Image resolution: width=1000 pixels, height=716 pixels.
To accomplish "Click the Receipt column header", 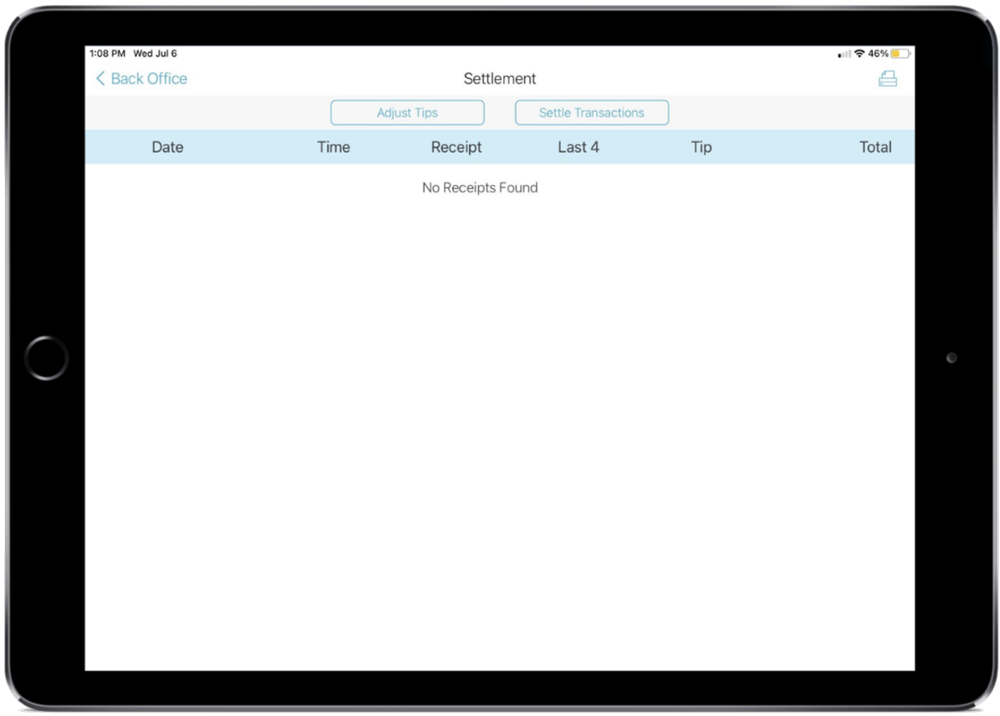I will pos(456,147).
